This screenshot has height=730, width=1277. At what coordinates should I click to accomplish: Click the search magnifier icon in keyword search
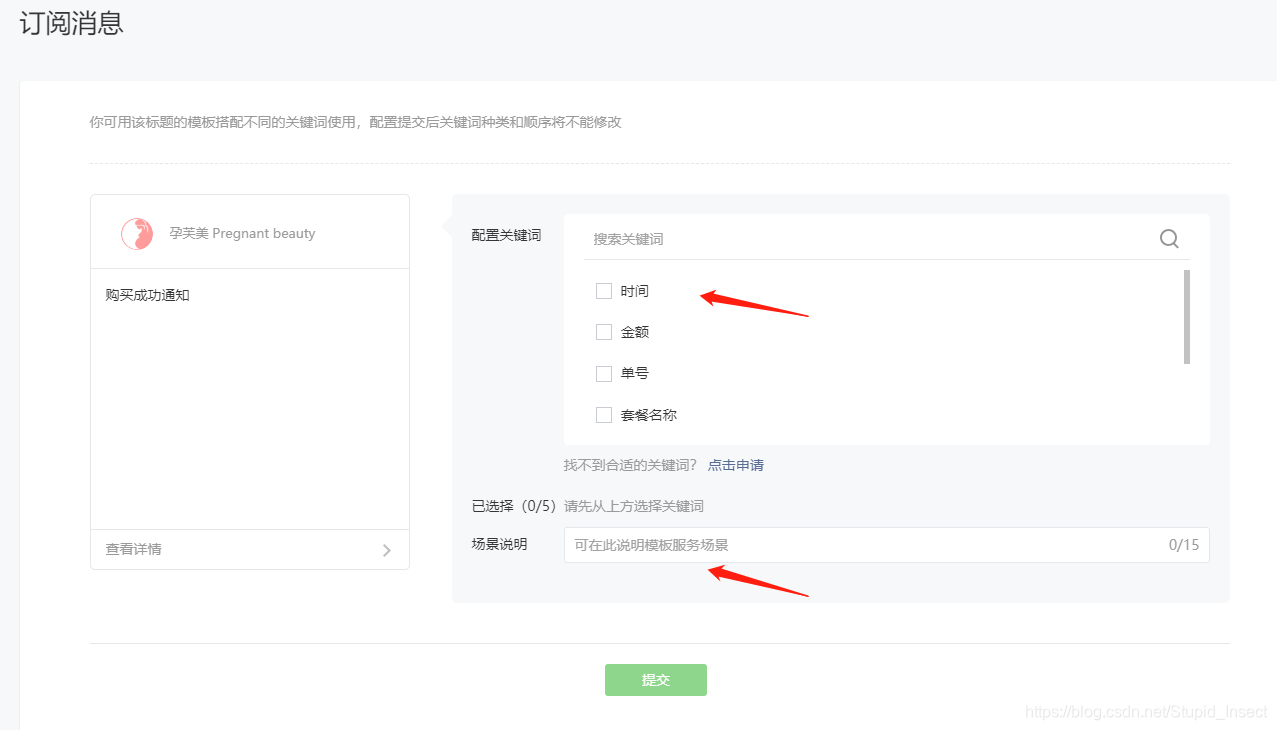click(1168, 238)
